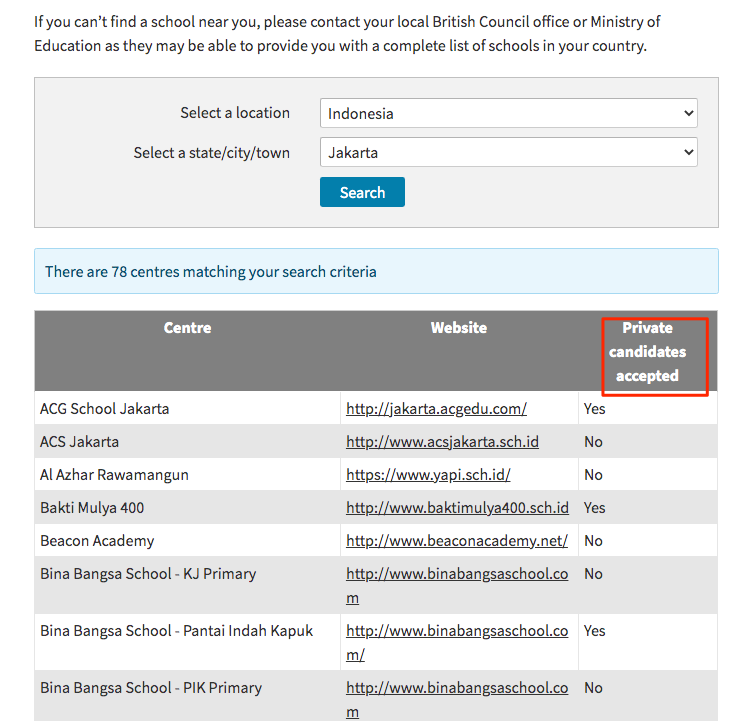
Task: Open Bina Bangsa Pantai Indah Kapuk website link
Action: point(457,643)
